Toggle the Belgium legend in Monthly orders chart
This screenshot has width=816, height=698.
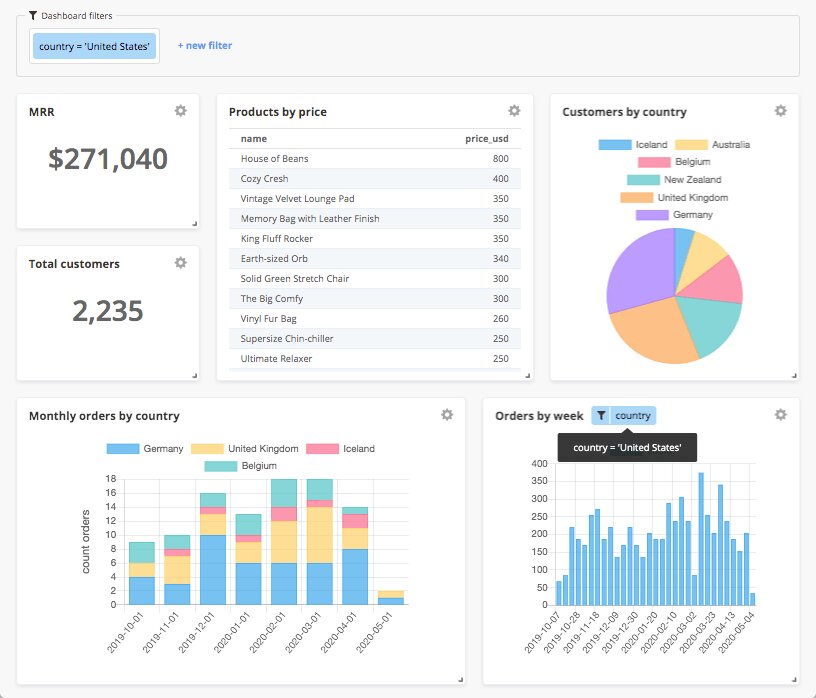[x=238, y=465]
